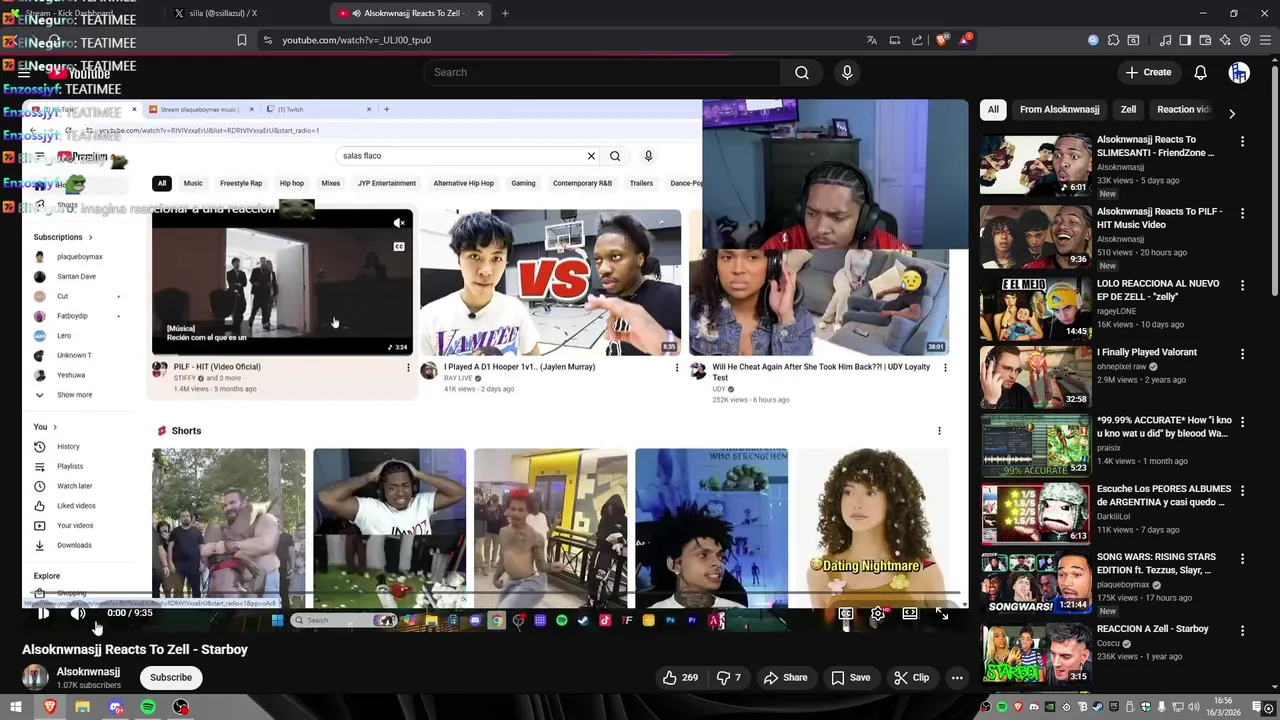The width and height of the screenshot is (1280, 720).
Task: Open the YouTube account avatar menu
Action: 1239,72
